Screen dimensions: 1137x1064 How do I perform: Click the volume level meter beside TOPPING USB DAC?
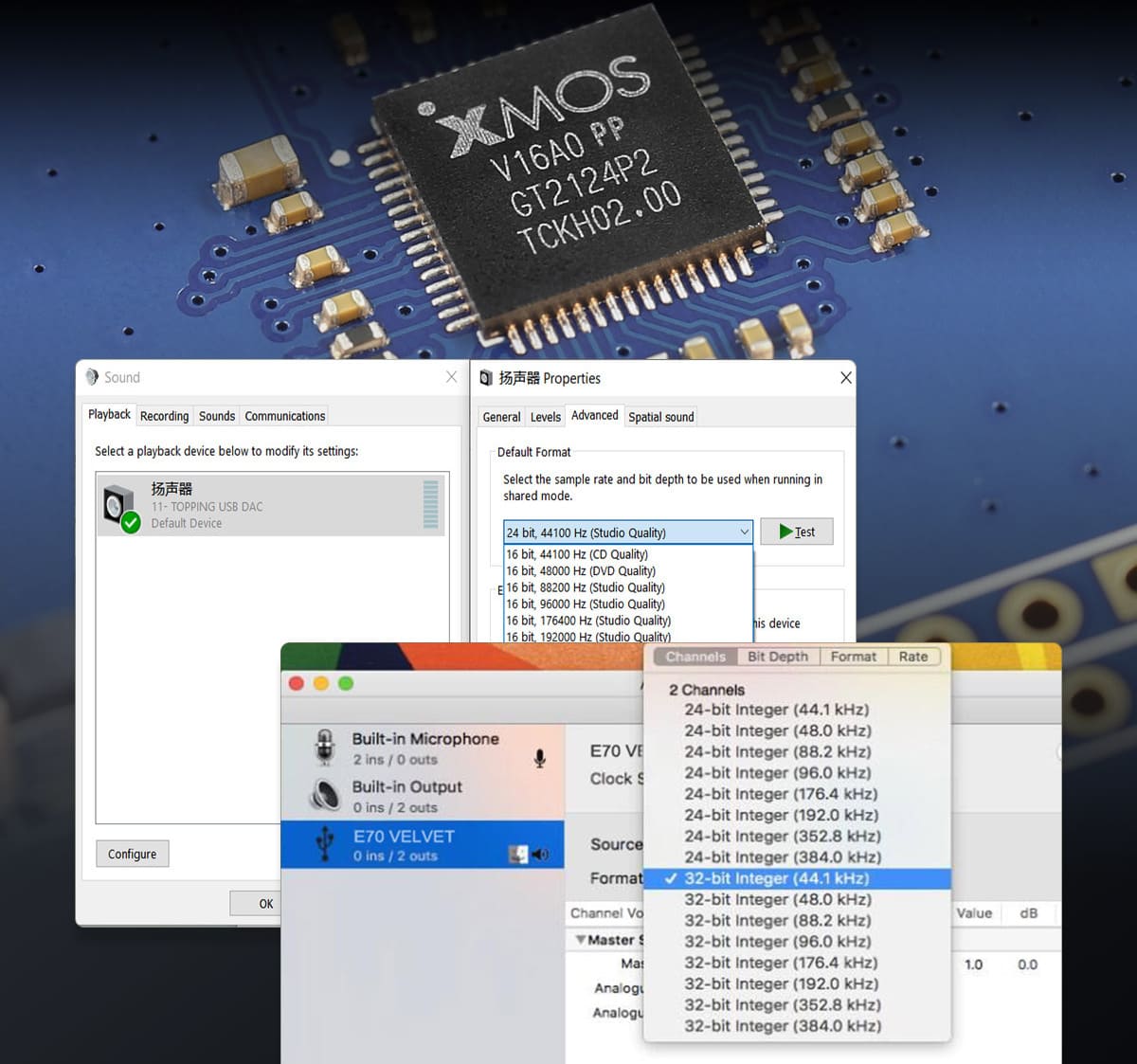(431, 504)
